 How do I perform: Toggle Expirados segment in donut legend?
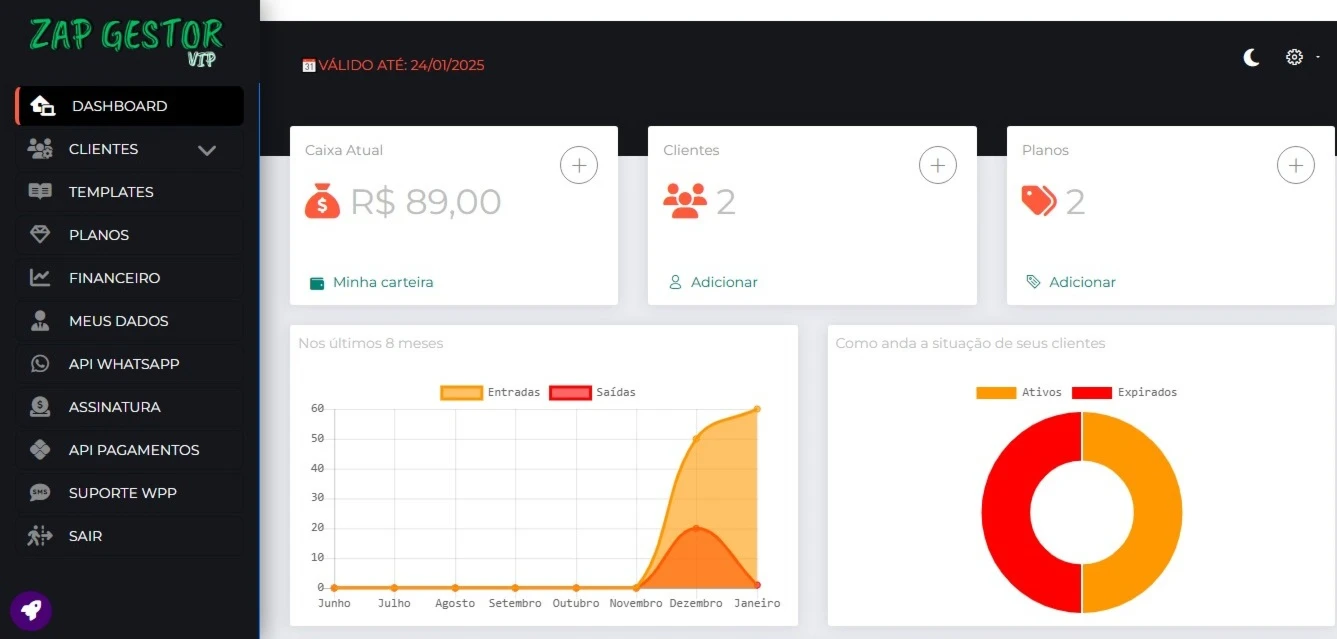point(1124,392)
